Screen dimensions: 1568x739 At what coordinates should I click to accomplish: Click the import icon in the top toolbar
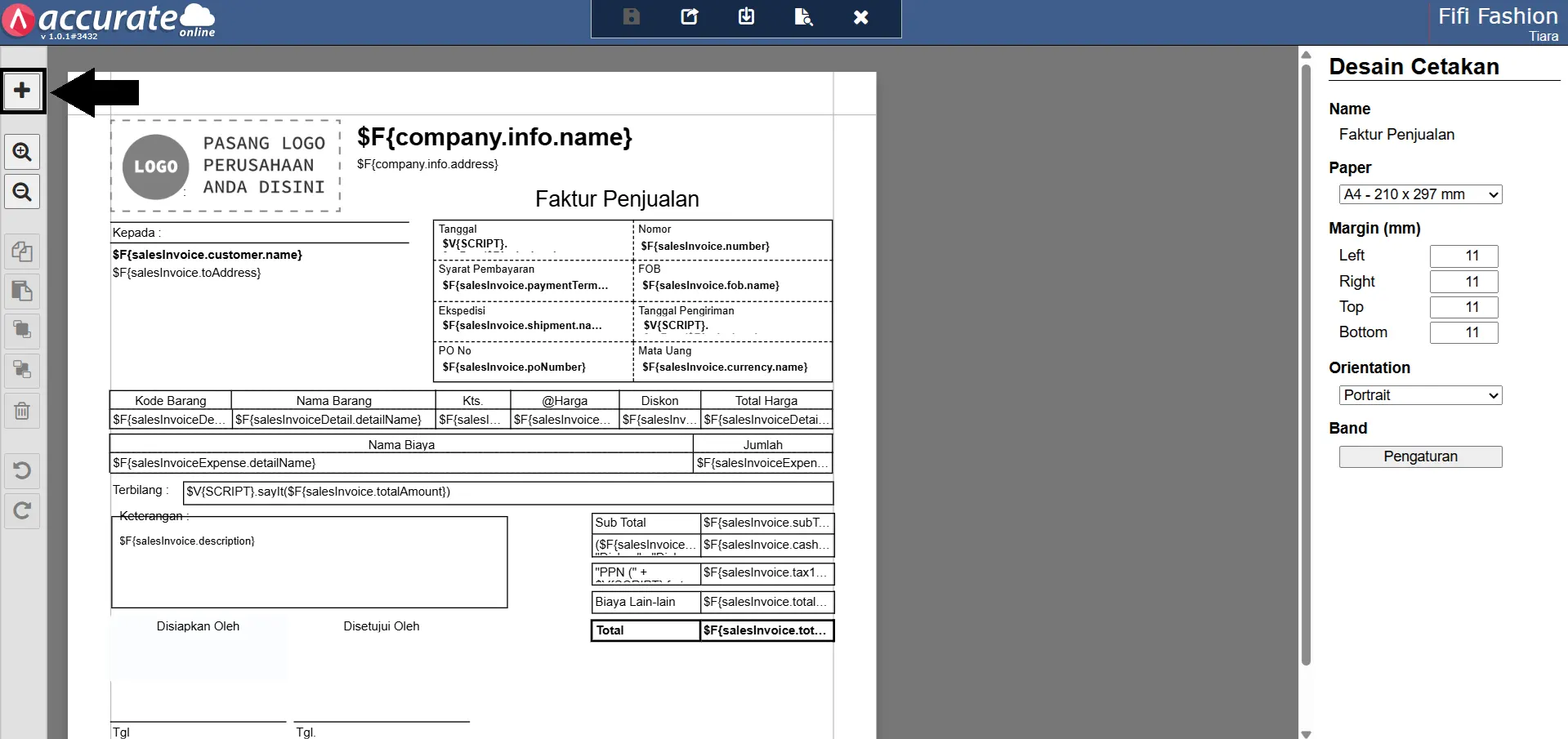(x=746, y=17)
